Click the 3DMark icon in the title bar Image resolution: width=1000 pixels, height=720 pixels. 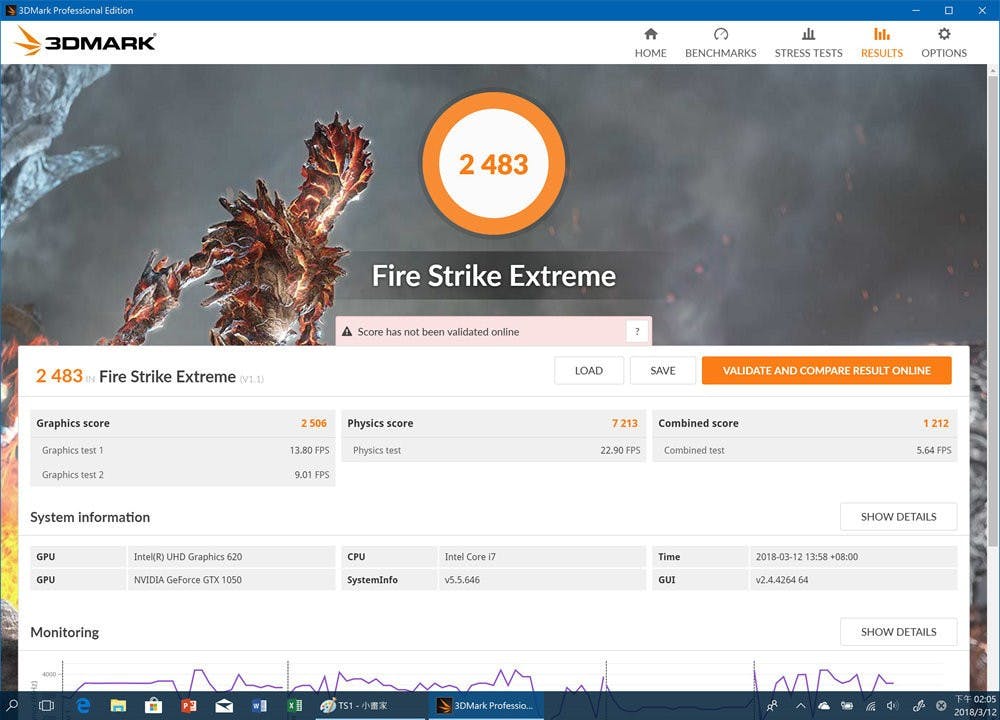pyautogui.click(x=10, y=10)
